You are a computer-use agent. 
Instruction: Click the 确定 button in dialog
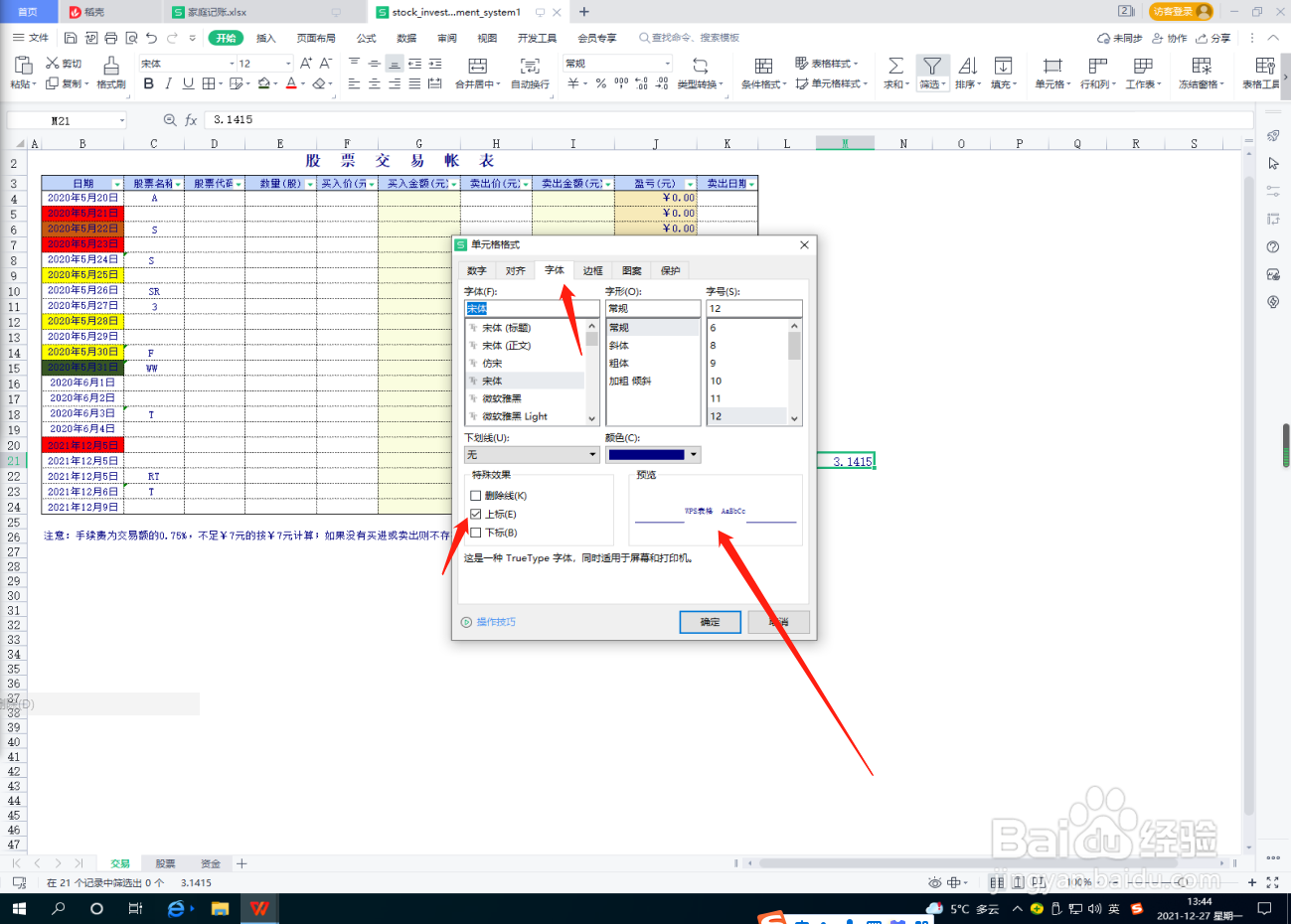710,622
